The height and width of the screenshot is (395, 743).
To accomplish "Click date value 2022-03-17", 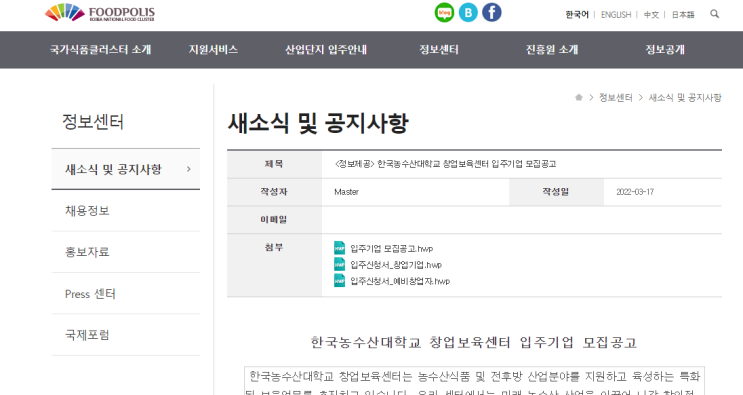I will (x=635, y=192).
